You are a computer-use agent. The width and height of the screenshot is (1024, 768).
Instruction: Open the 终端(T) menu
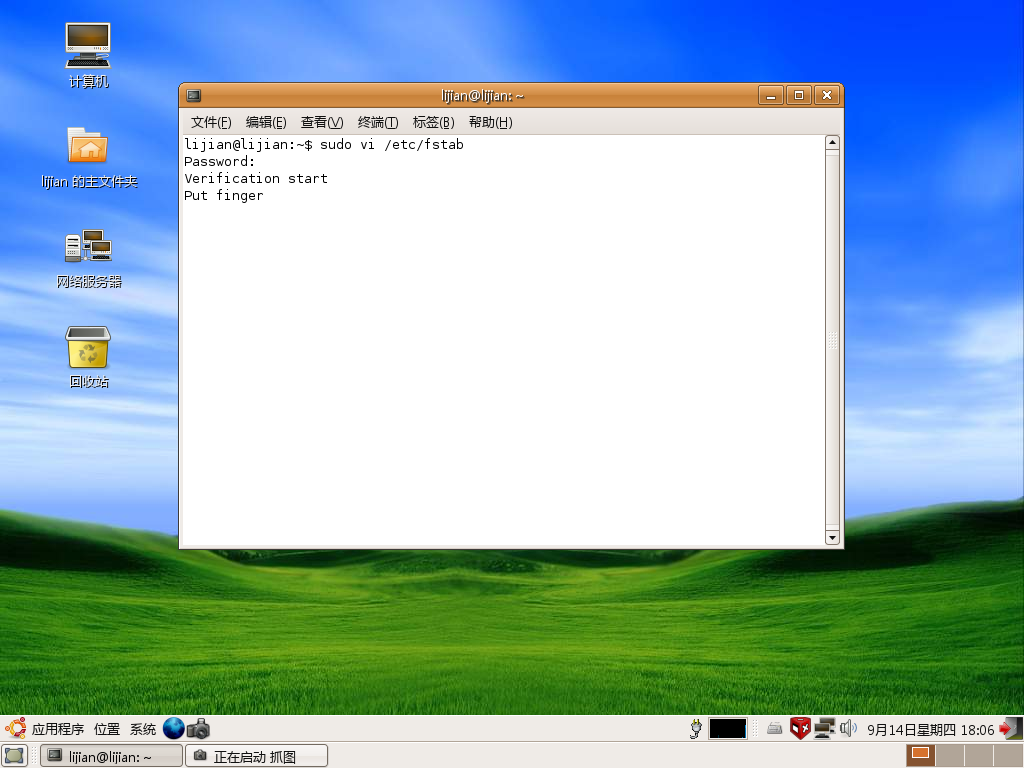377,122
